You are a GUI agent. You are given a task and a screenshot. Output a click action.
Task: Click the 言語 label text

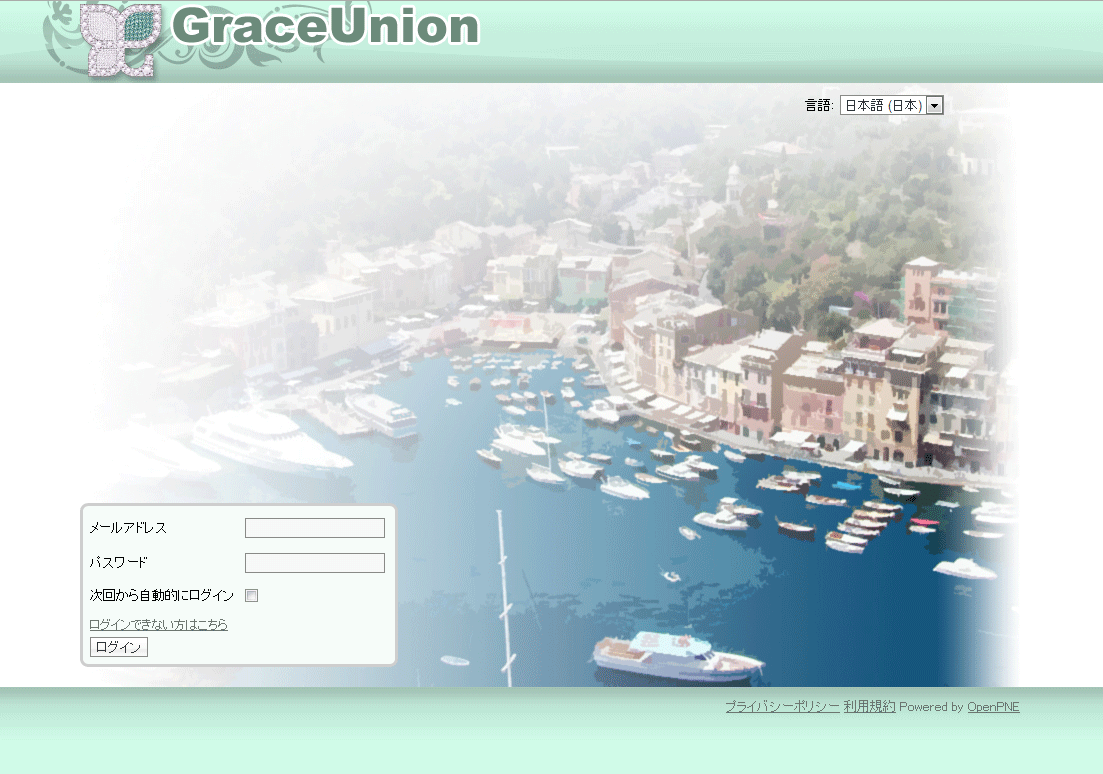[x=818, y=105]
